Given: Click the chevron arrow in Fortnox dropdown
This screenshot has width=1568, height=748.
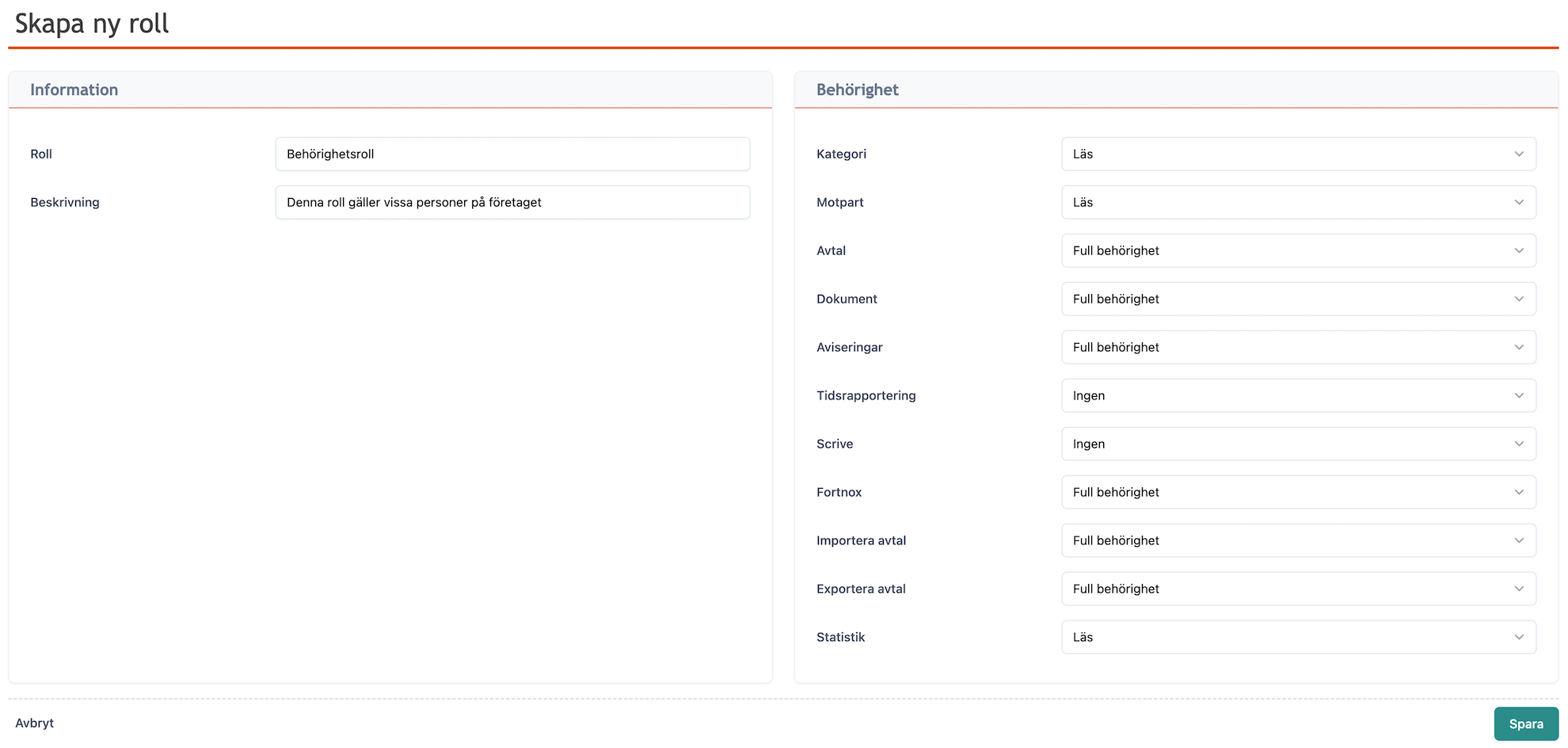Looking at the screenshot, I should 1518,492.
